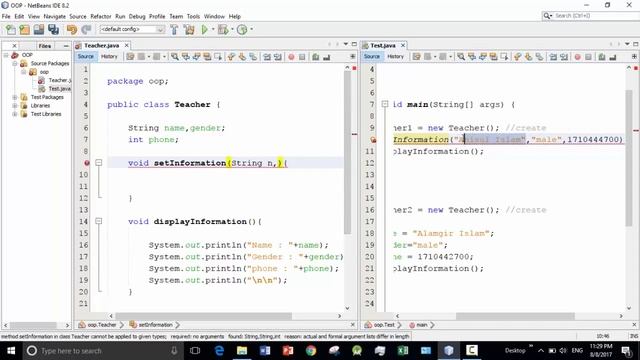Screen dimensions: 640x360
Task: Click Shift Line Left in Teacher.java toolbar
Action: 267,57
